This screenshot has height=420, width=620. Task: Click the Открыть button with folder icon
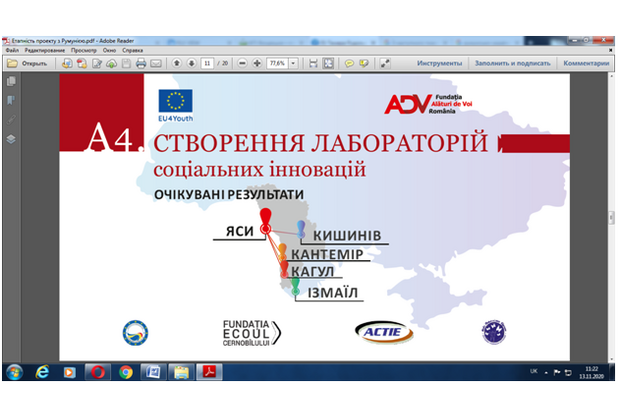[x=27, y=63]
